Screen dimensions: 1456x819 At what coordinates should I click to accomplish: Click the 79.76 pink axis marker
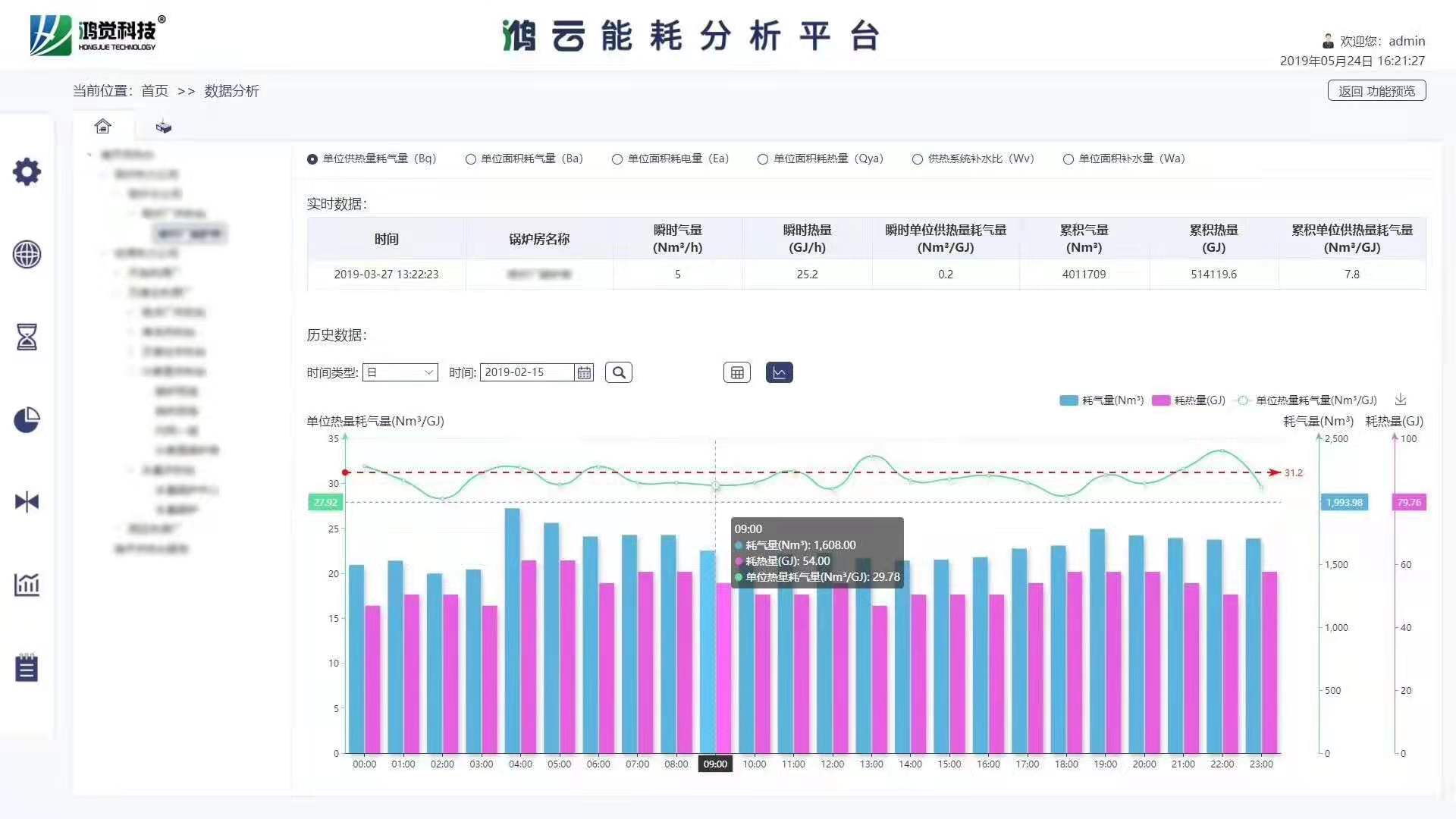(1409, 502)
